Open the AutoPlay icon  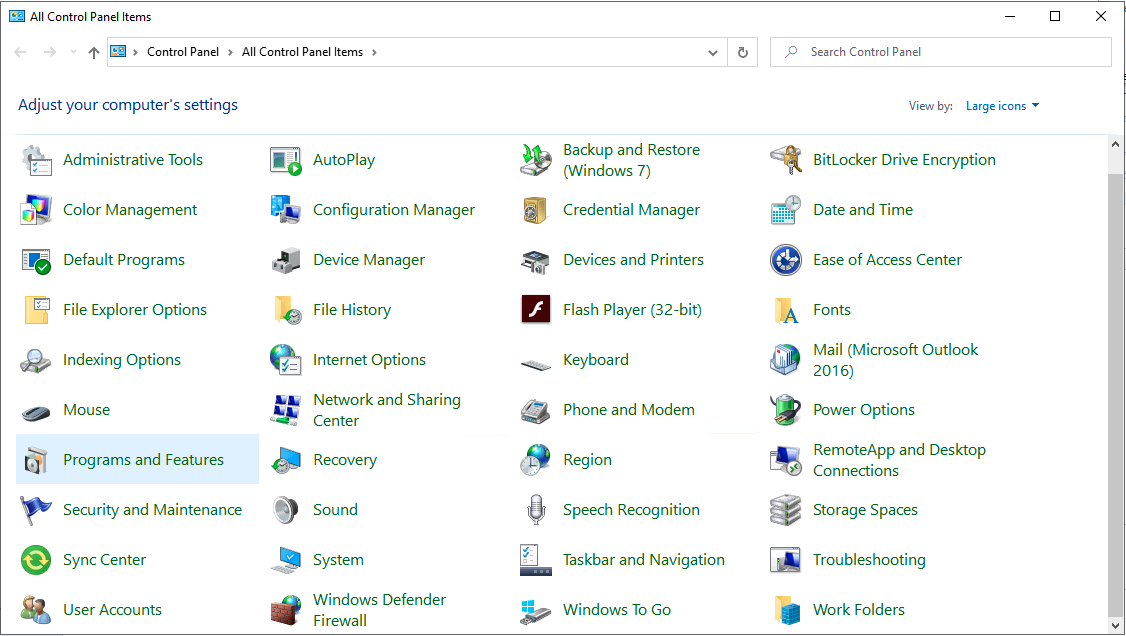[286, 160]
